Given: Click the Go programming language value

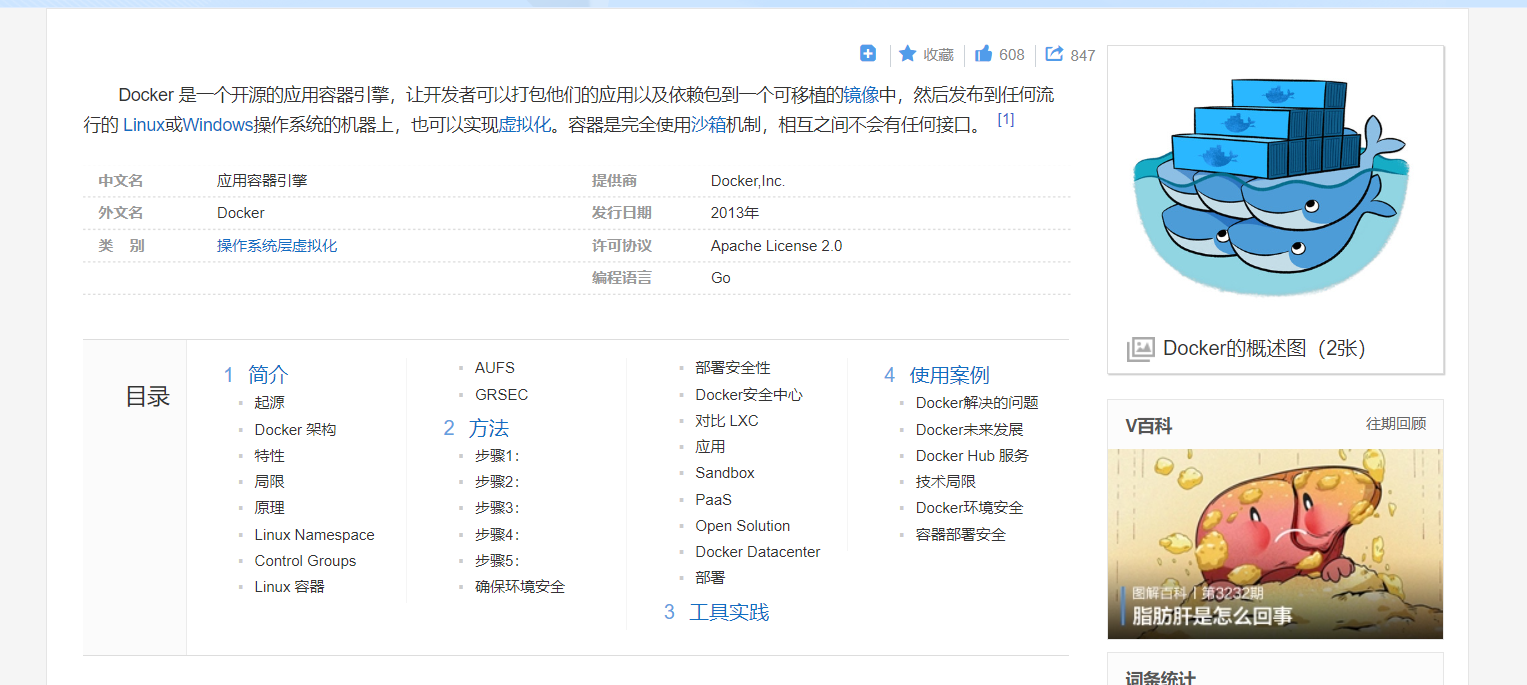Looking at the screenshot, I should 721,278.
